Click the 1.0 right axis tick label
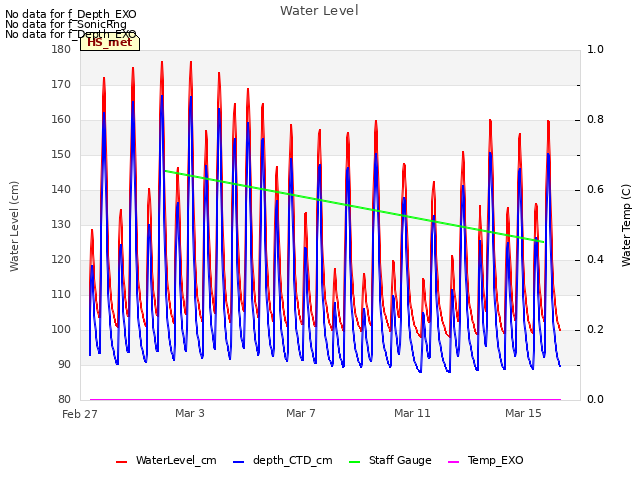640x480 pixels. [596, 49]
